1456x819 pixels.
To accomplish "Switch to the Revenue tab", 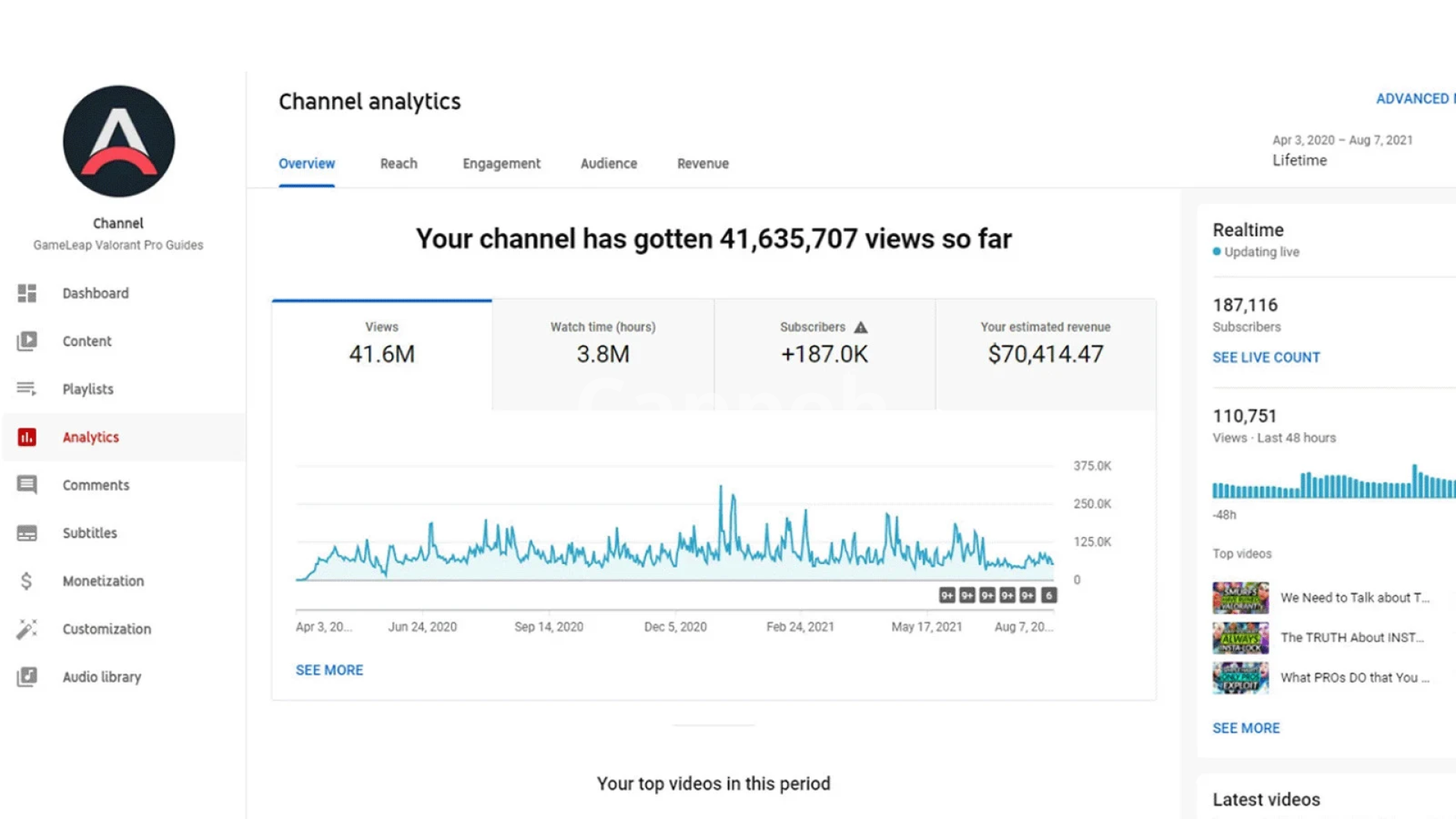I will click(703, 164).
